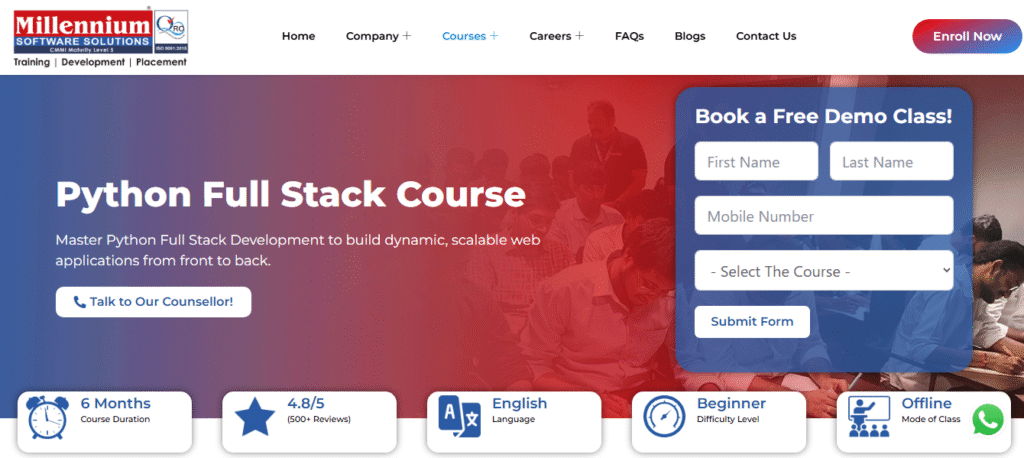Expand the Courses menu

coord(470,36)
